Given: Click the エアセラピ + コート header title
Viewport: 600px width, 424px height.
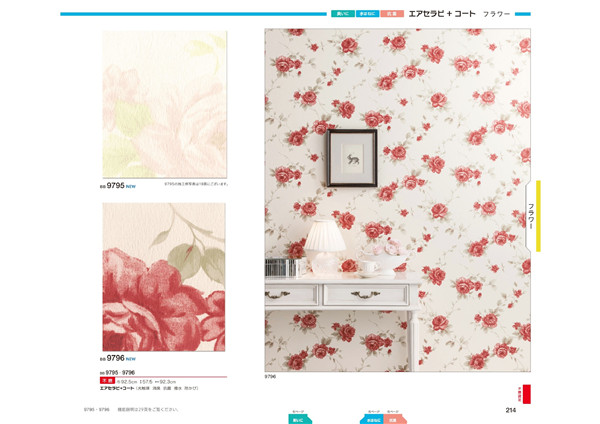Looking at the screenshot, I should [x=442, y=14].
